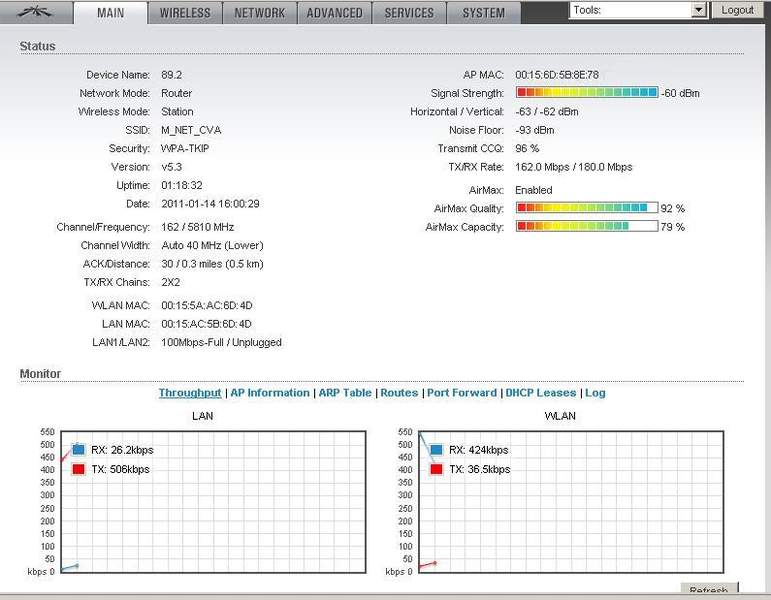Select the SSID value M_NET_CVA
The image size is (771, 600).
[191, 130]
